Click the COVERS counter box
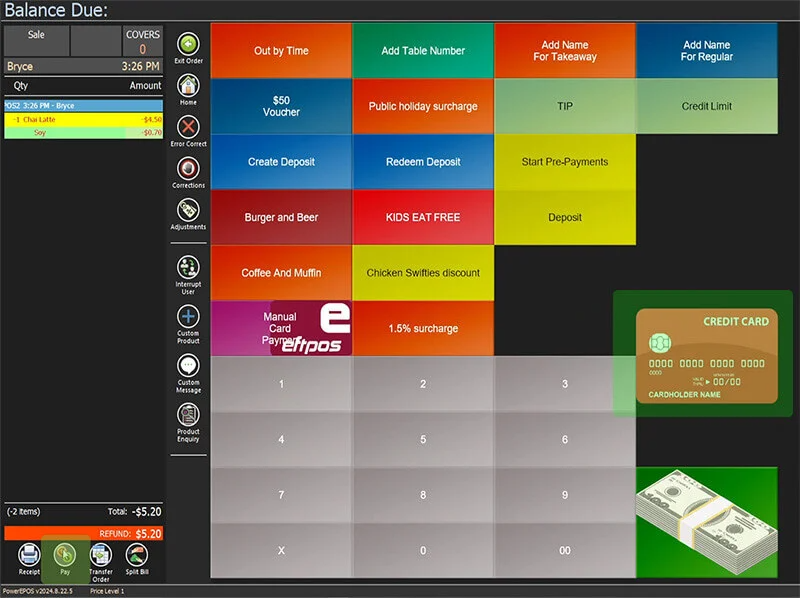The height and width of the screenshot is (598, 800). (143, 41)
